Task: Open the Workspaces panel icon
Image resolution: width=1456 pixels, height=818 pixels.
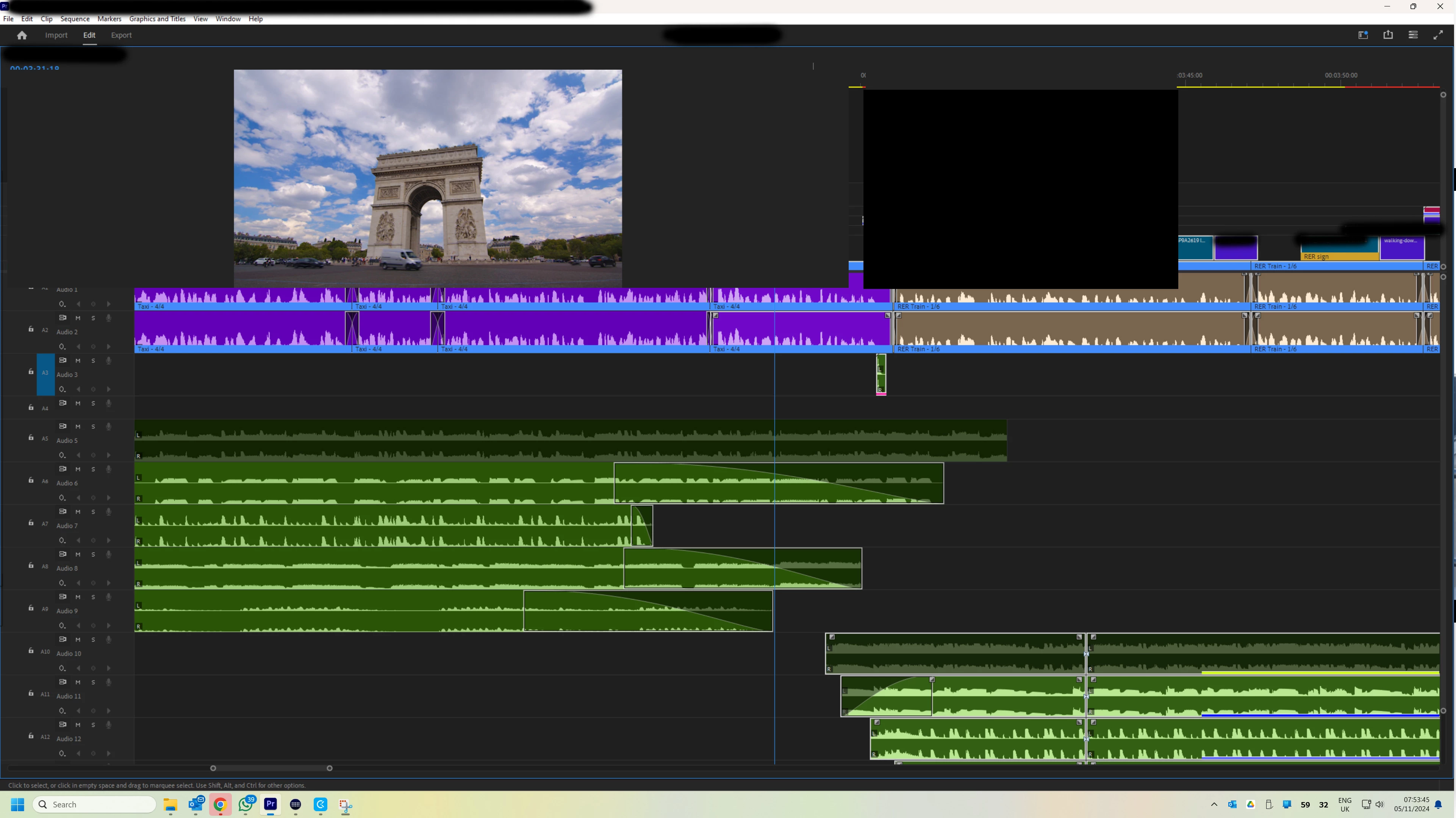Action: click(1363, 35)
